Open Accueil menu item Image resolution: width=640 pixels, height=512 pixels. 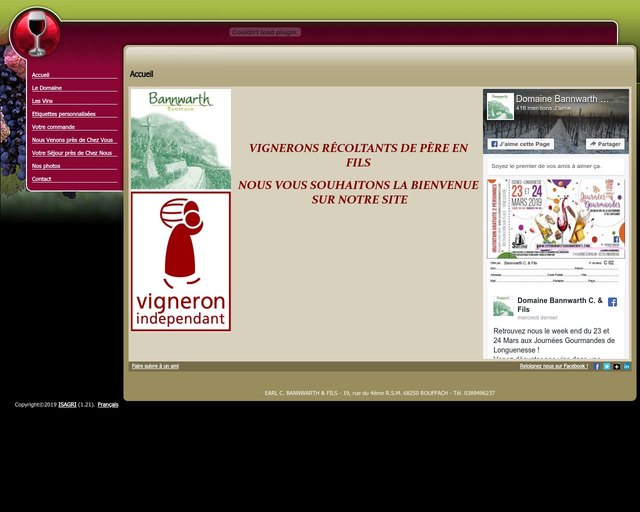[40, 75]
